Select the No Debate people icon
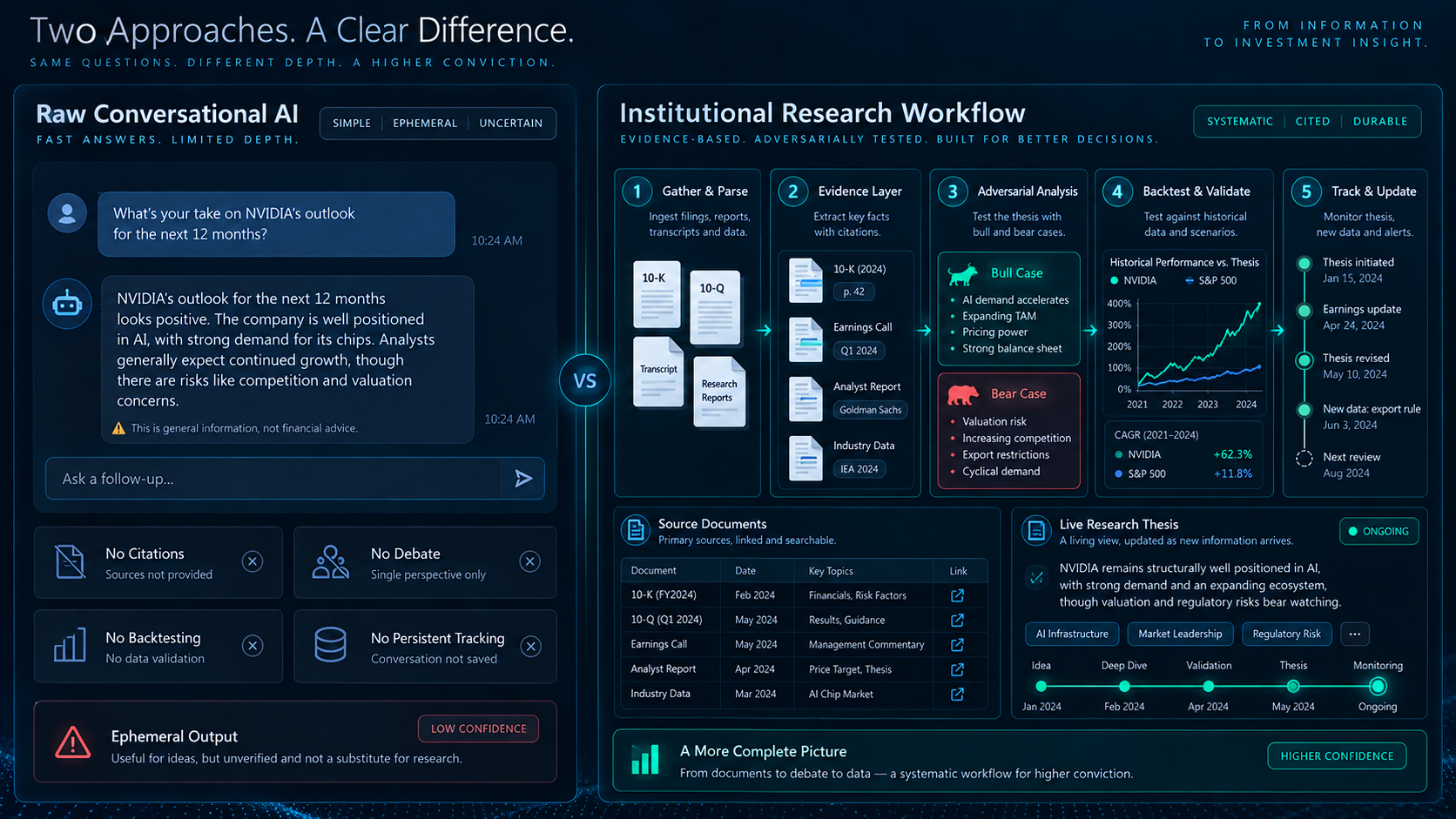Viewport: 1456px width, 819px height. (x=331, y=562)
